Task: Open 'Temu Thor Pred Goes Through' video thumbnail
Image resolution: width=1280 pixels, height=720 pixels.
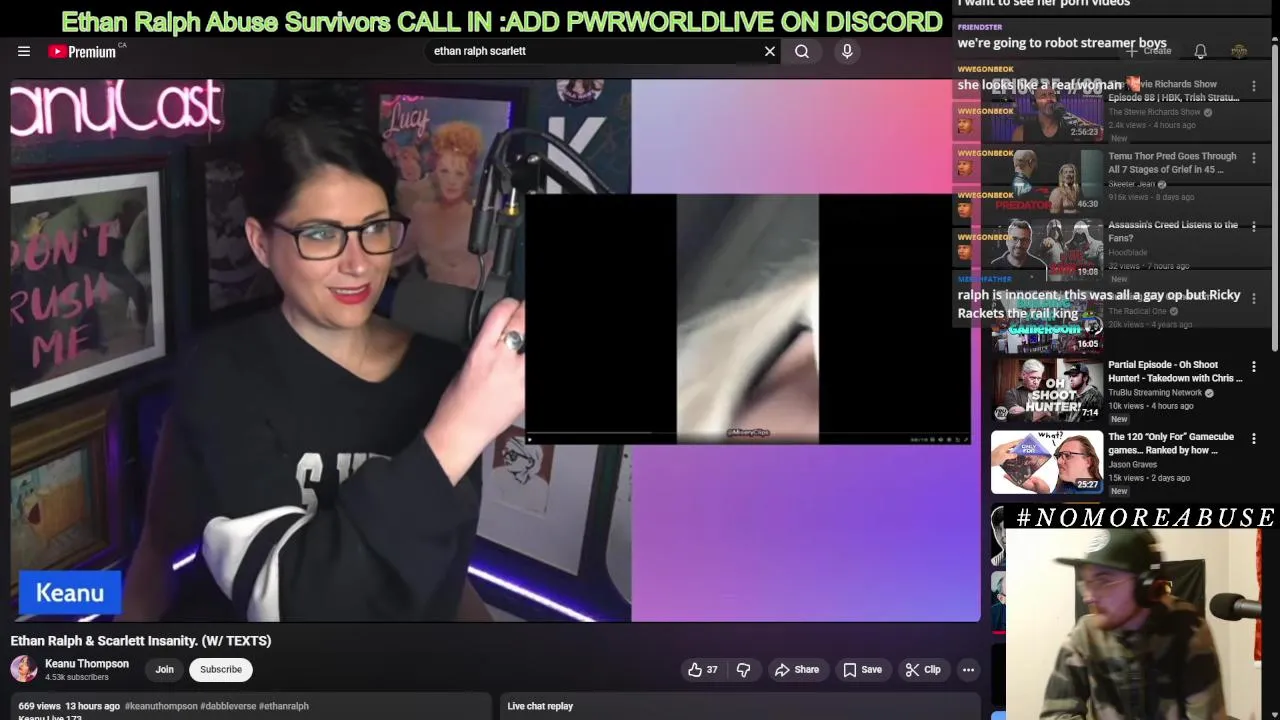Action: (1047, 180)
